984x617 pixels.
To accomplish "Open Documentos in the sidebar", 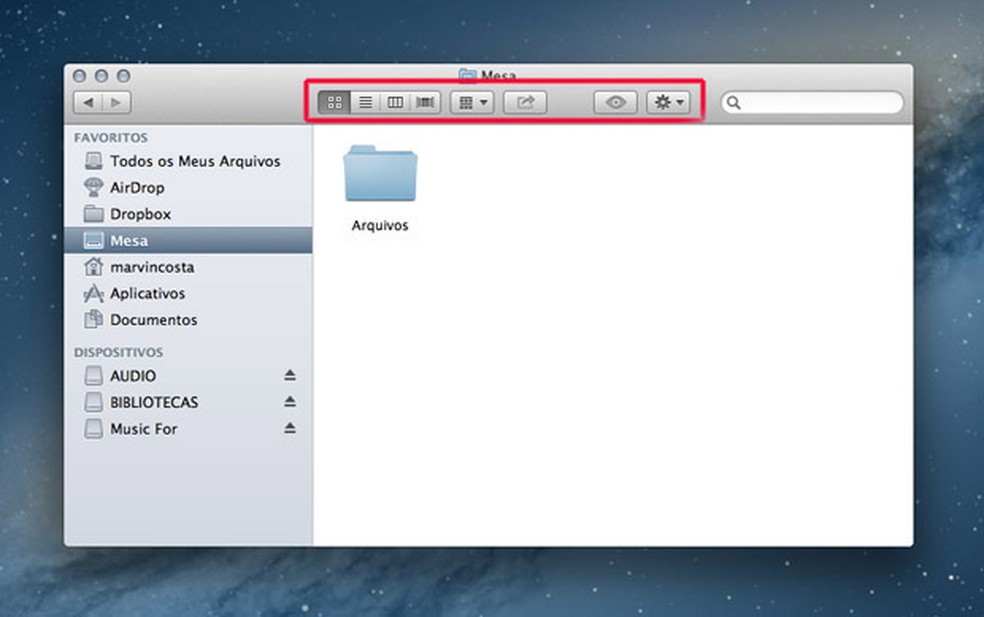I will (x=188, y=319).
